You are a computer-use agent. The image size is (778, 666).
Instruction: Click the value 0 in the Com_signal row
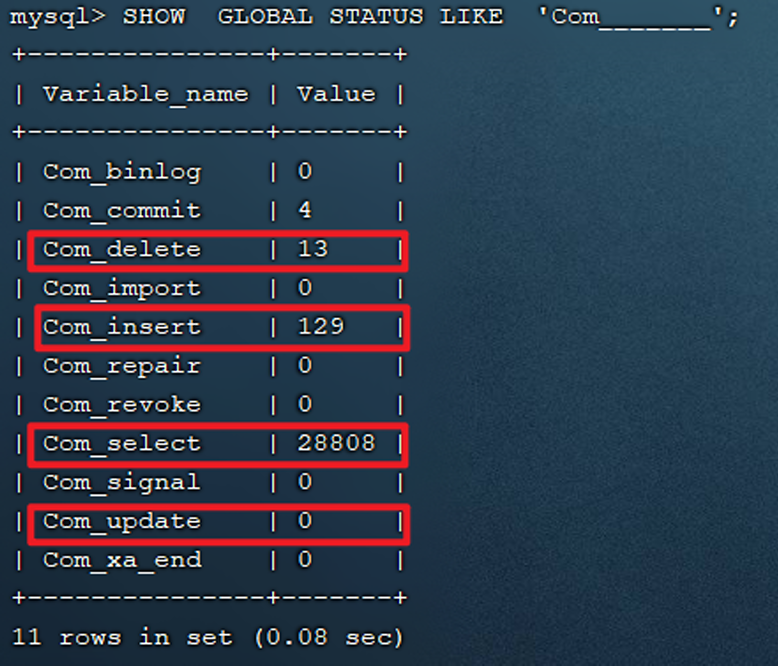click(x=305, y=482)
